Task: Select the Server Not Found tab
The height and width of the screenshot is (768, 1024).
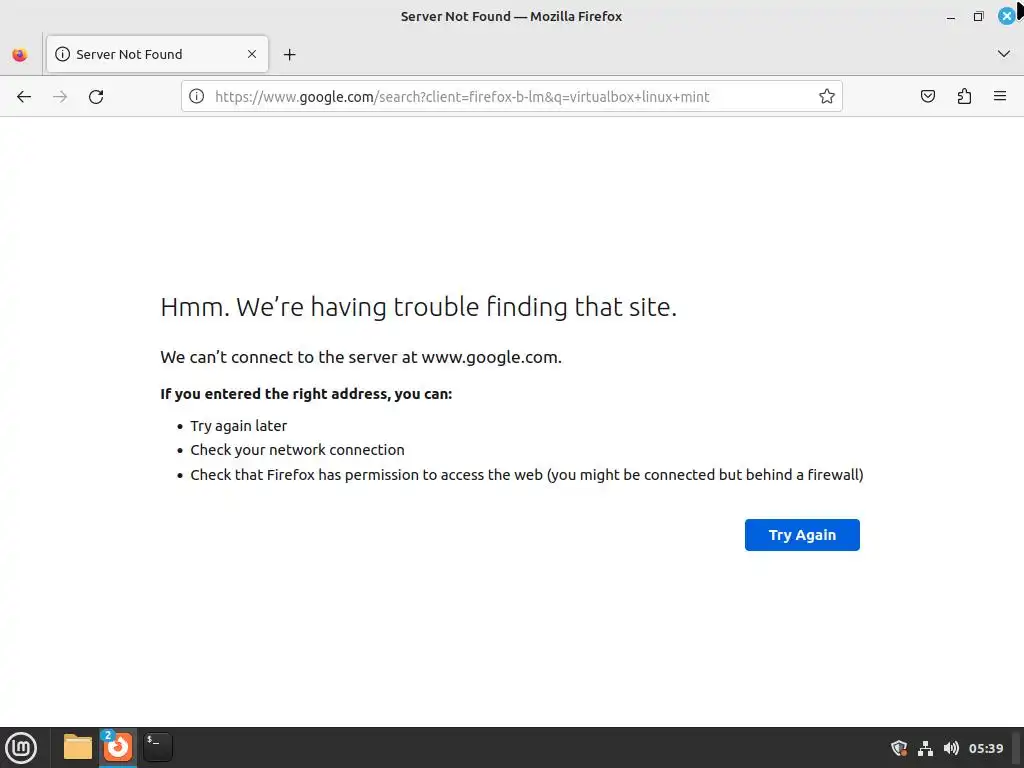Action: [157, 54]
